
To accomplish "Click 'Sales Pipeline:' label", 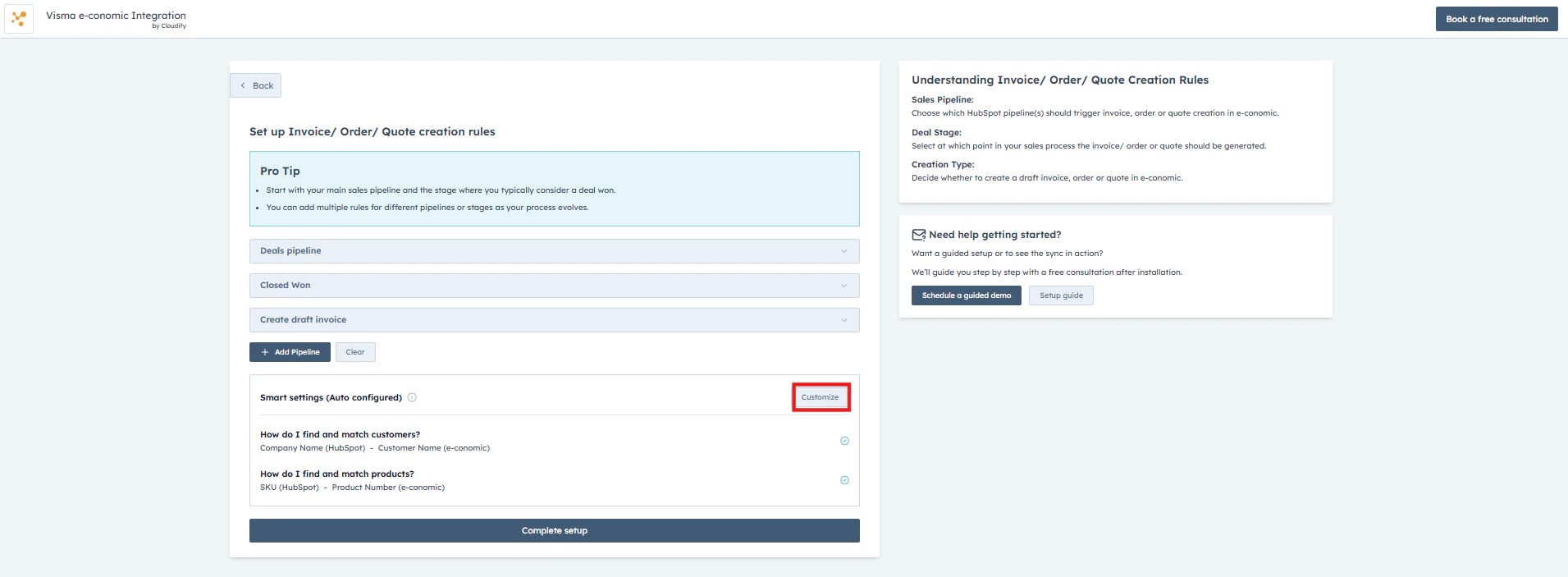I will click(942, 100).
